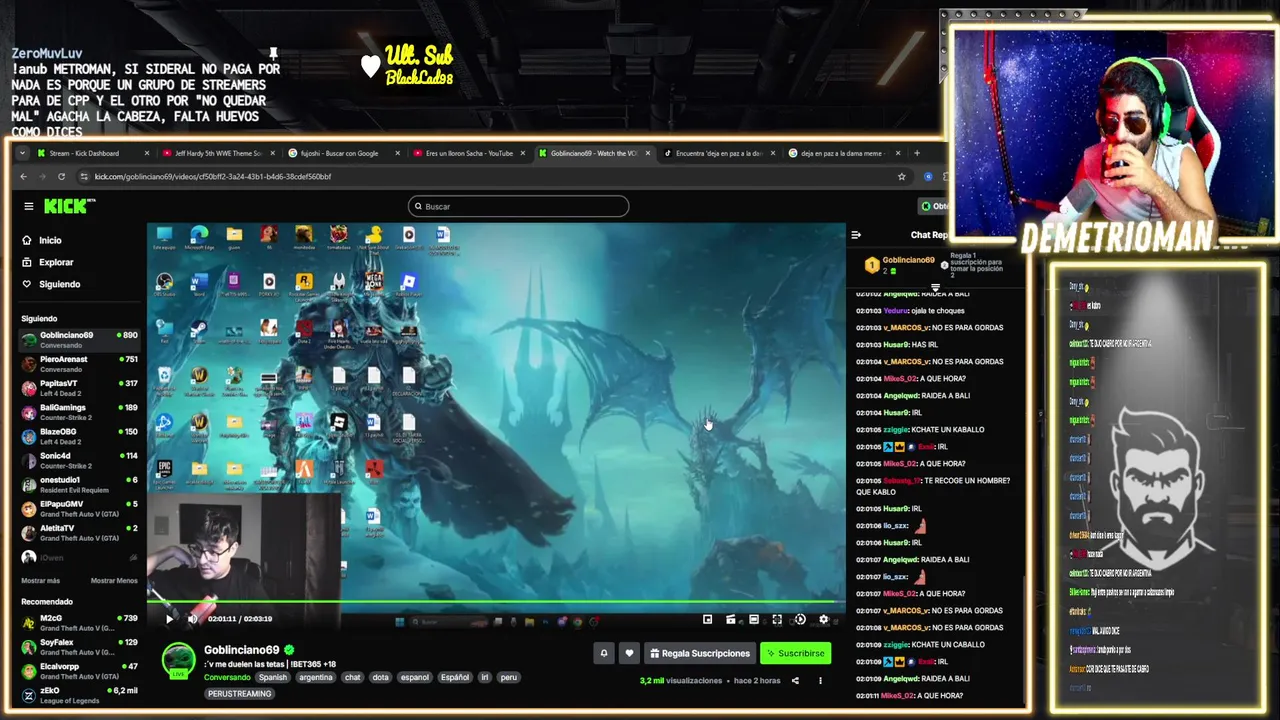Reload the page with refresh icon
Screen dimensions: 1280x720
point(61,176)
